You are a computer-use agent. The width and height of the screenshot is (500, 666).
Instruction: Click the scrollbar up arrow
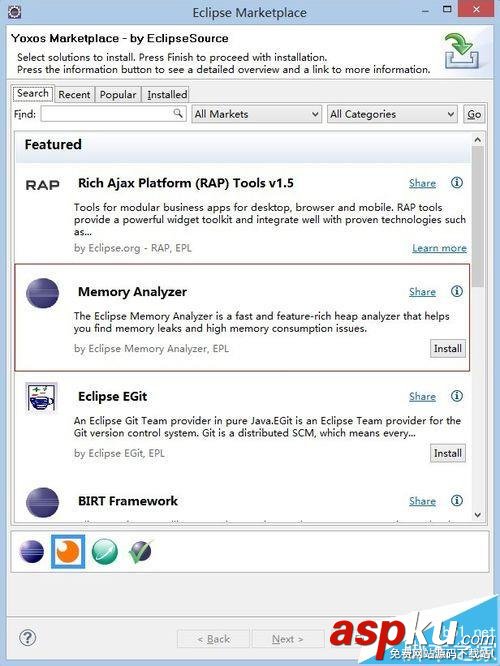click(x=477, y=139)
